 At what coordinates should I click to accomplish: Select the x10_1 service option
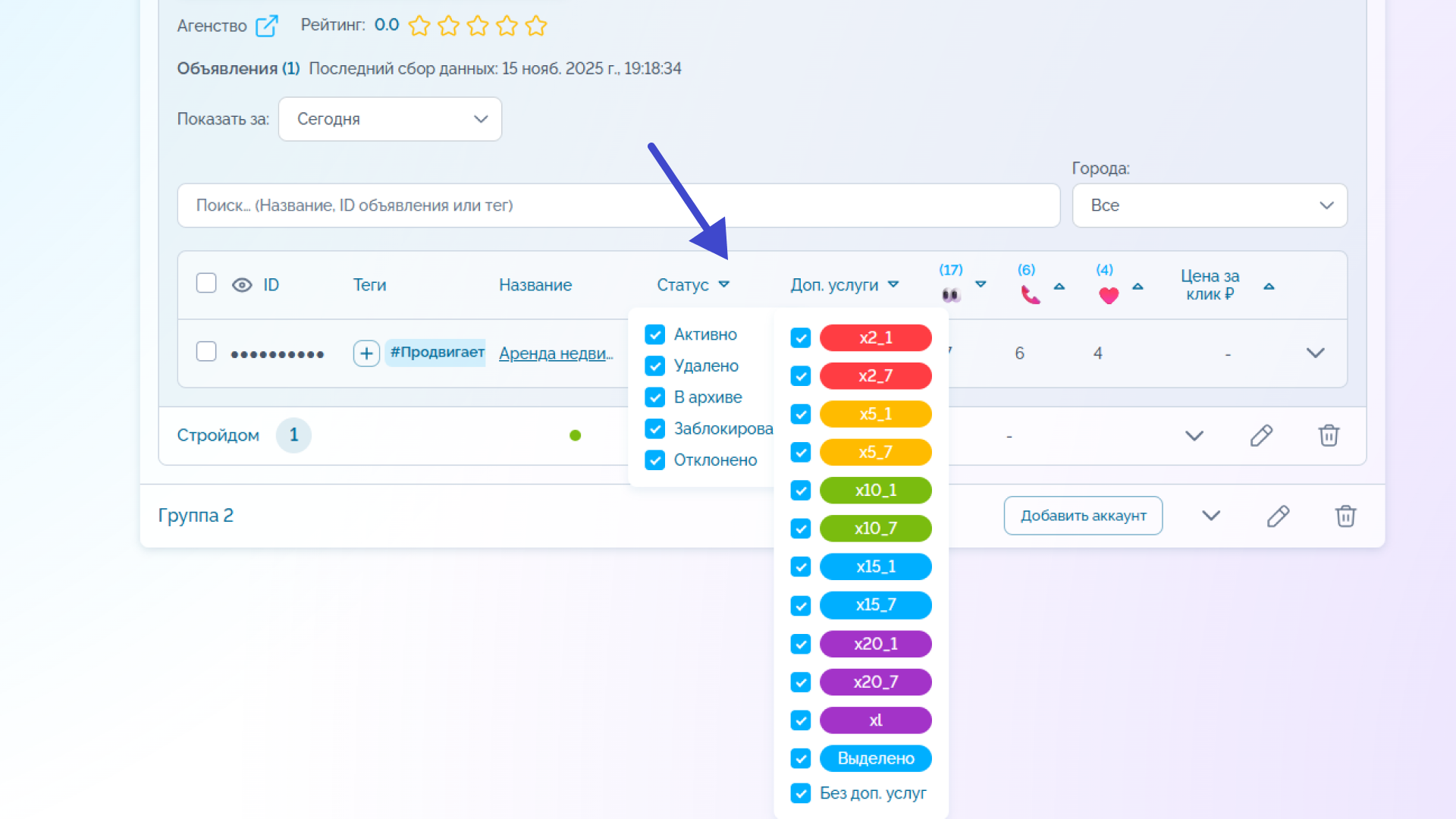(875, 491)
